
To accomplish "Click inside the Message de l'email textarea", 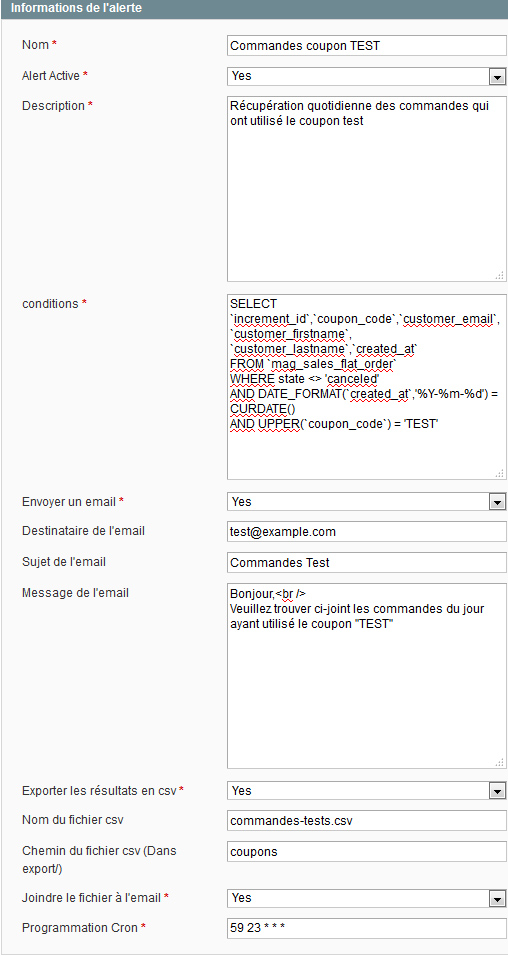I will 367,676.
